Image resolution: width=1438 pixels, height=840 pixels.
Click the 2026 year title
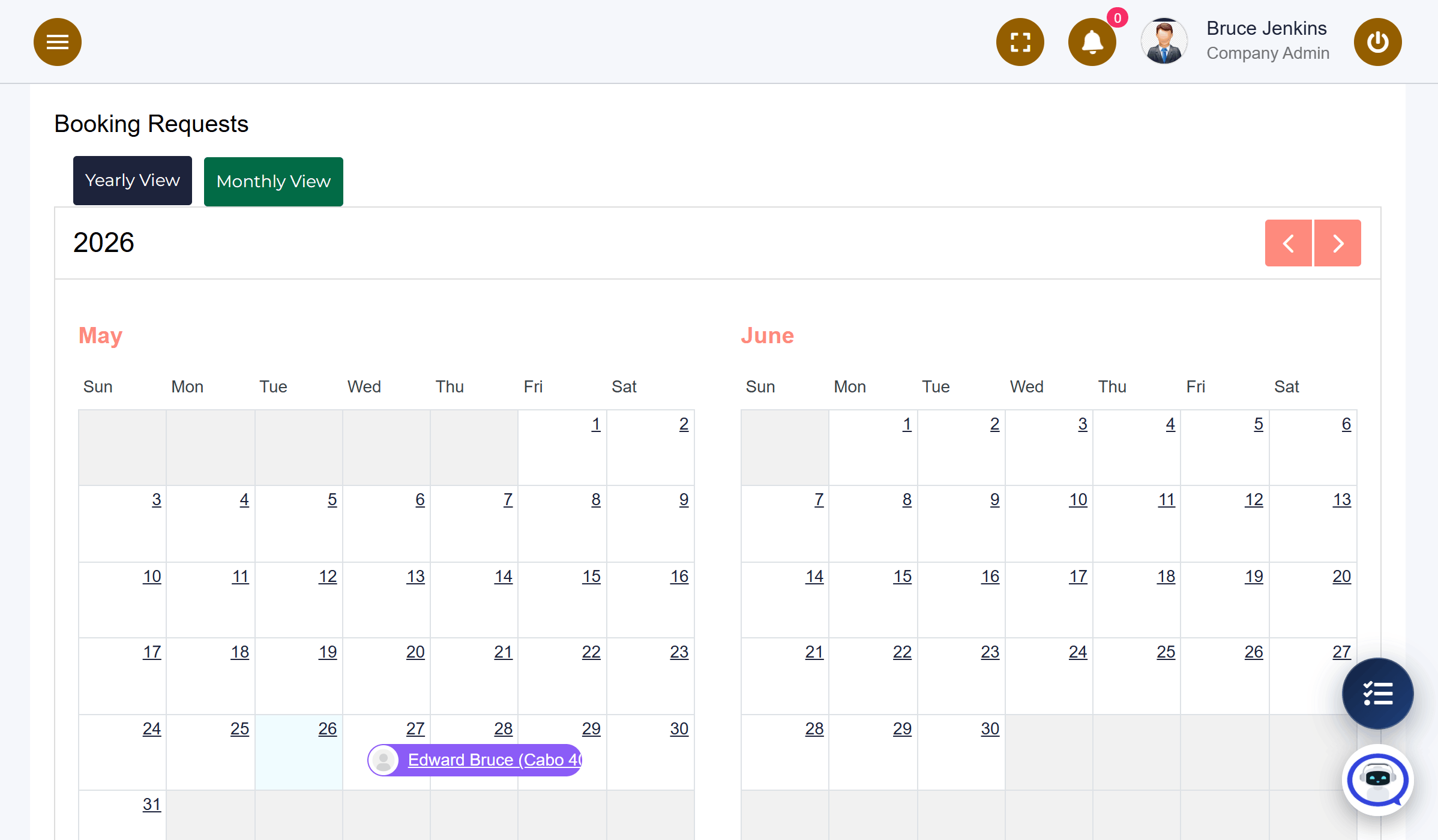tap(104, 242)
